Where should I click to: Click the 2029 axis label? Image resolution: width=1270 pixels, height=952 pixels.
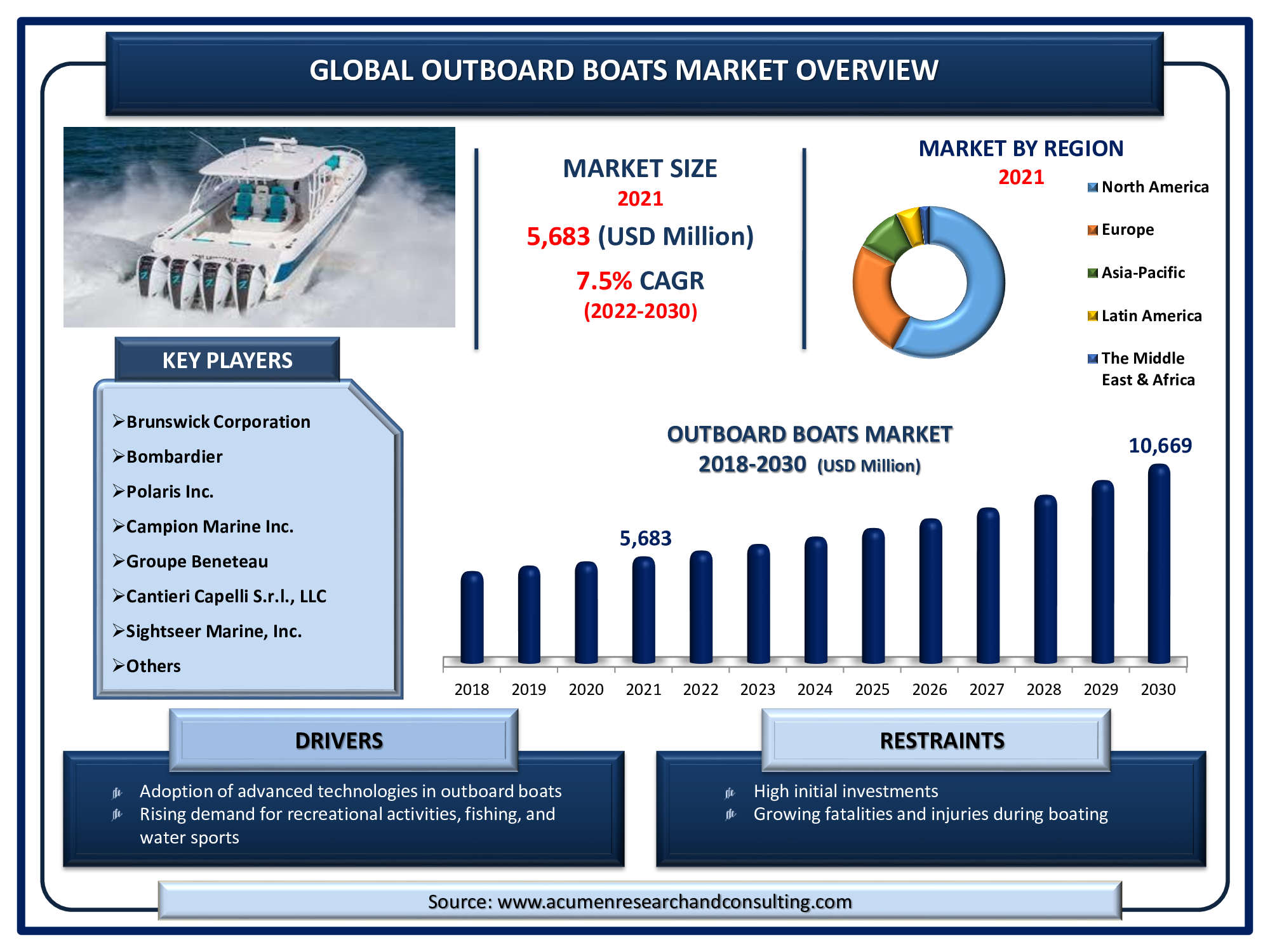point(1101,689)
